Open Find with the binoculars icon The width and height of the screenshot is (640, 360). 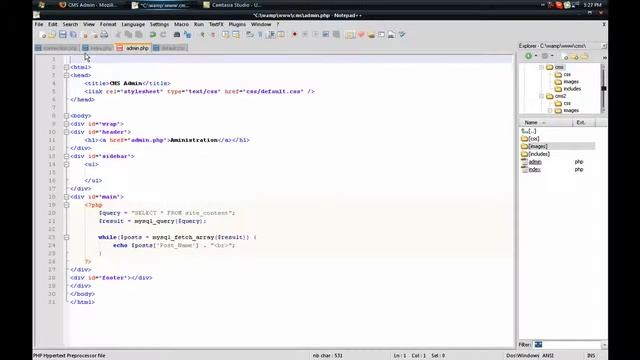point(177,35)
